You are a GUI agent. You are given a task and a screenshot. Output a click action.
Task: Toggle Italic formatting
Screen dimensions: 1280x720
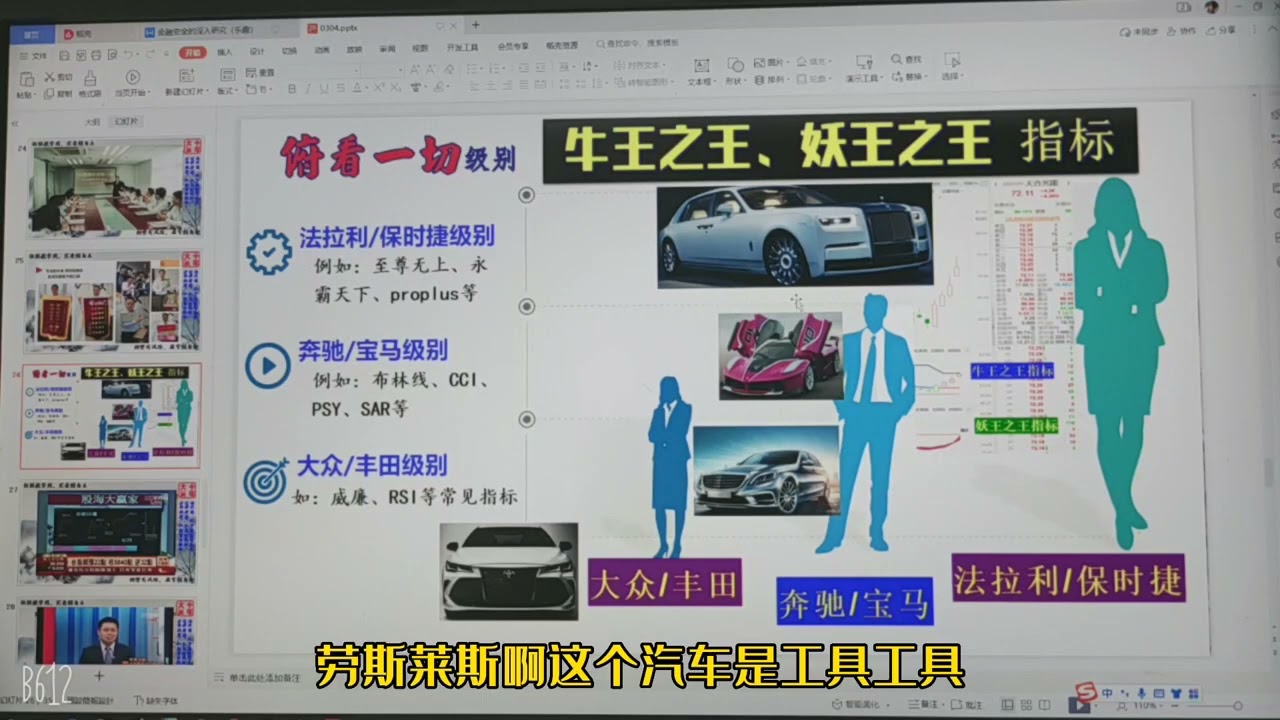point(307,88)
